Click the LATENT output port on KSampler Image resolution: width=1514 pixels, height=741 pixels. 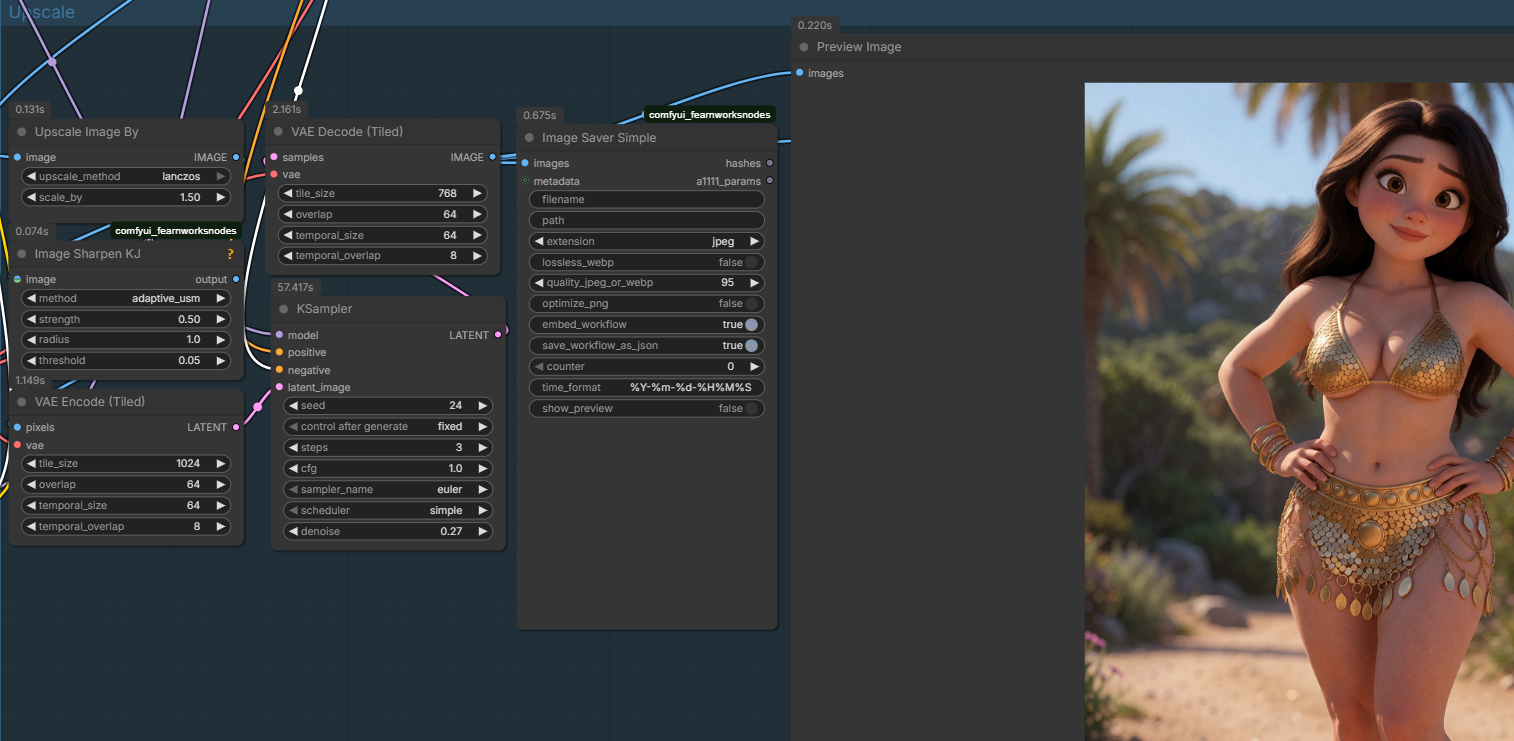point(498,335)
